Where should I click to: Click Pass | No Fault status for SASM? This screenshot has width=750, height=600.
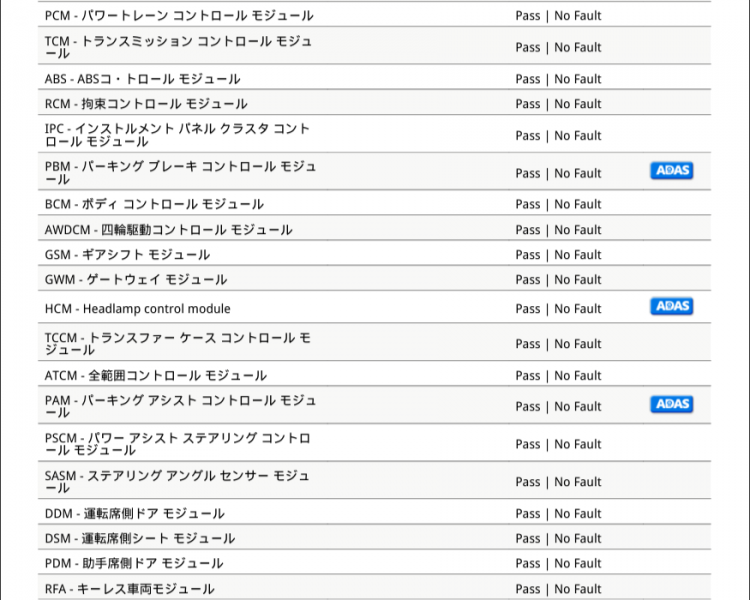[x=558, y=482]
